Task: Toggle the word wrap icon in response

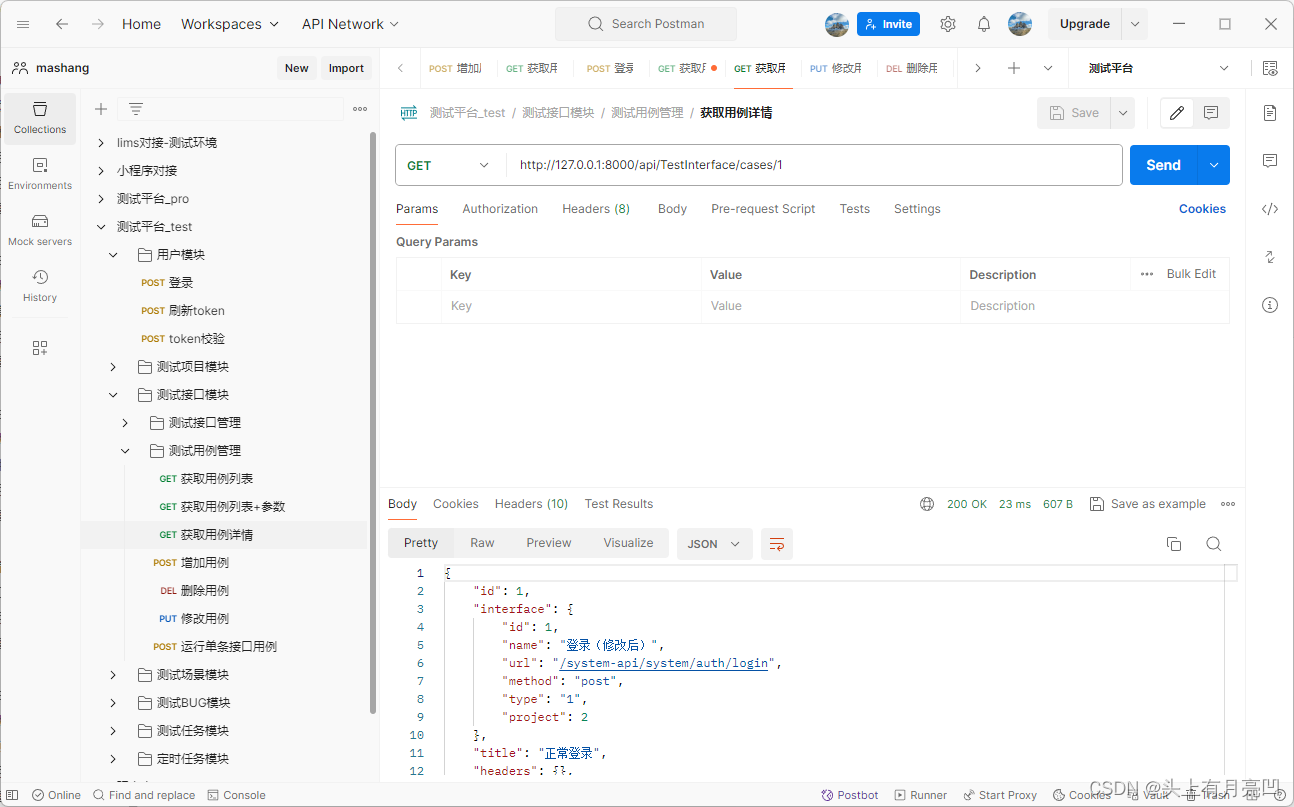Action: coord(777,544)
